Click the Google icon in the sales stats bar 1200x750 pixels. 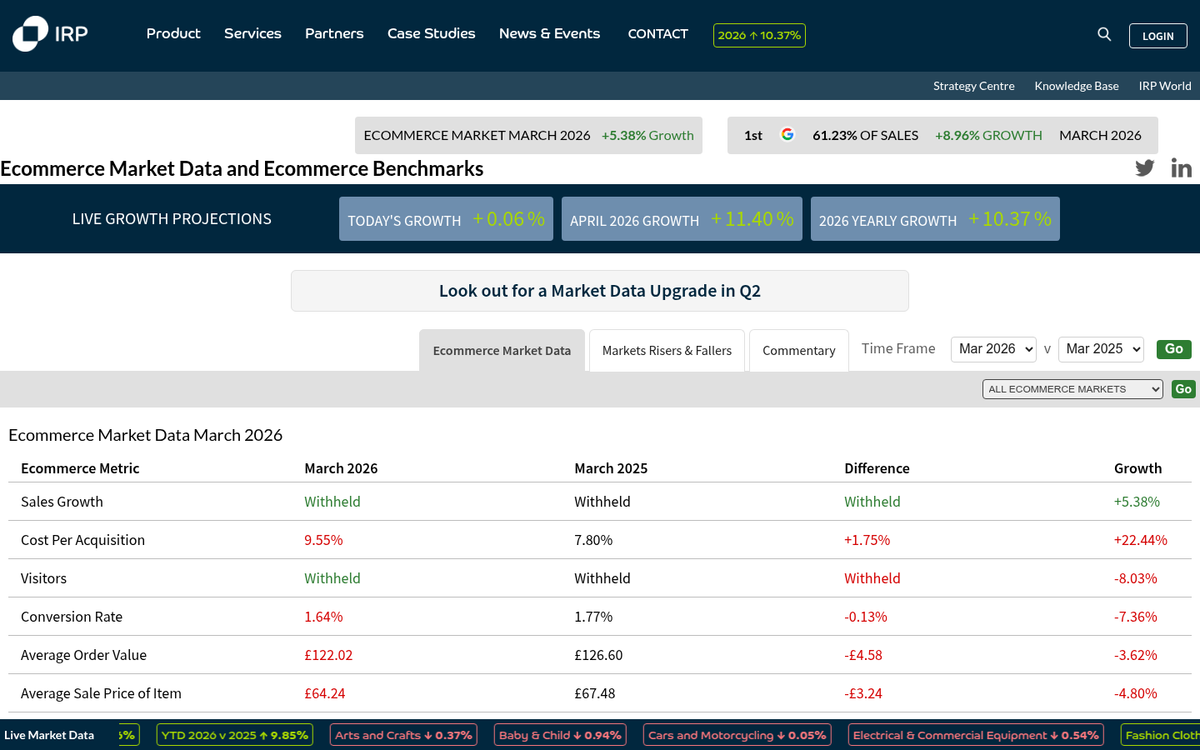788,134
